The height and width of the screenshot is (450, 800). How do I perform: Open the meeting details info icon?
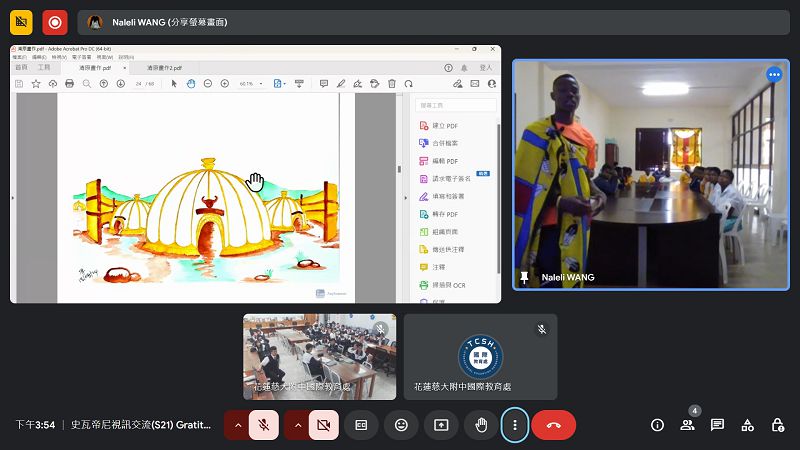click(x=657, y=425)
